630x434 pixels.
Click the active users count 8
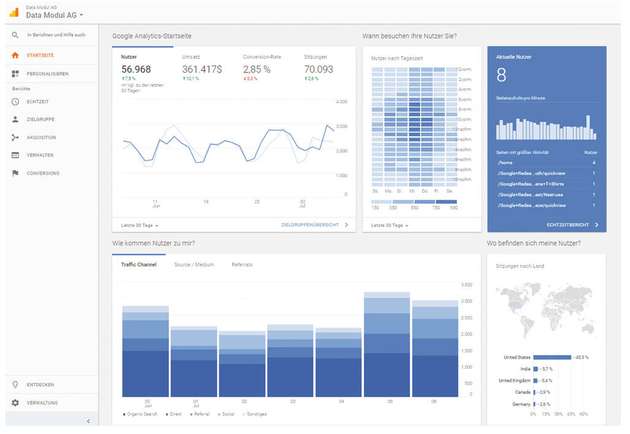501,75
